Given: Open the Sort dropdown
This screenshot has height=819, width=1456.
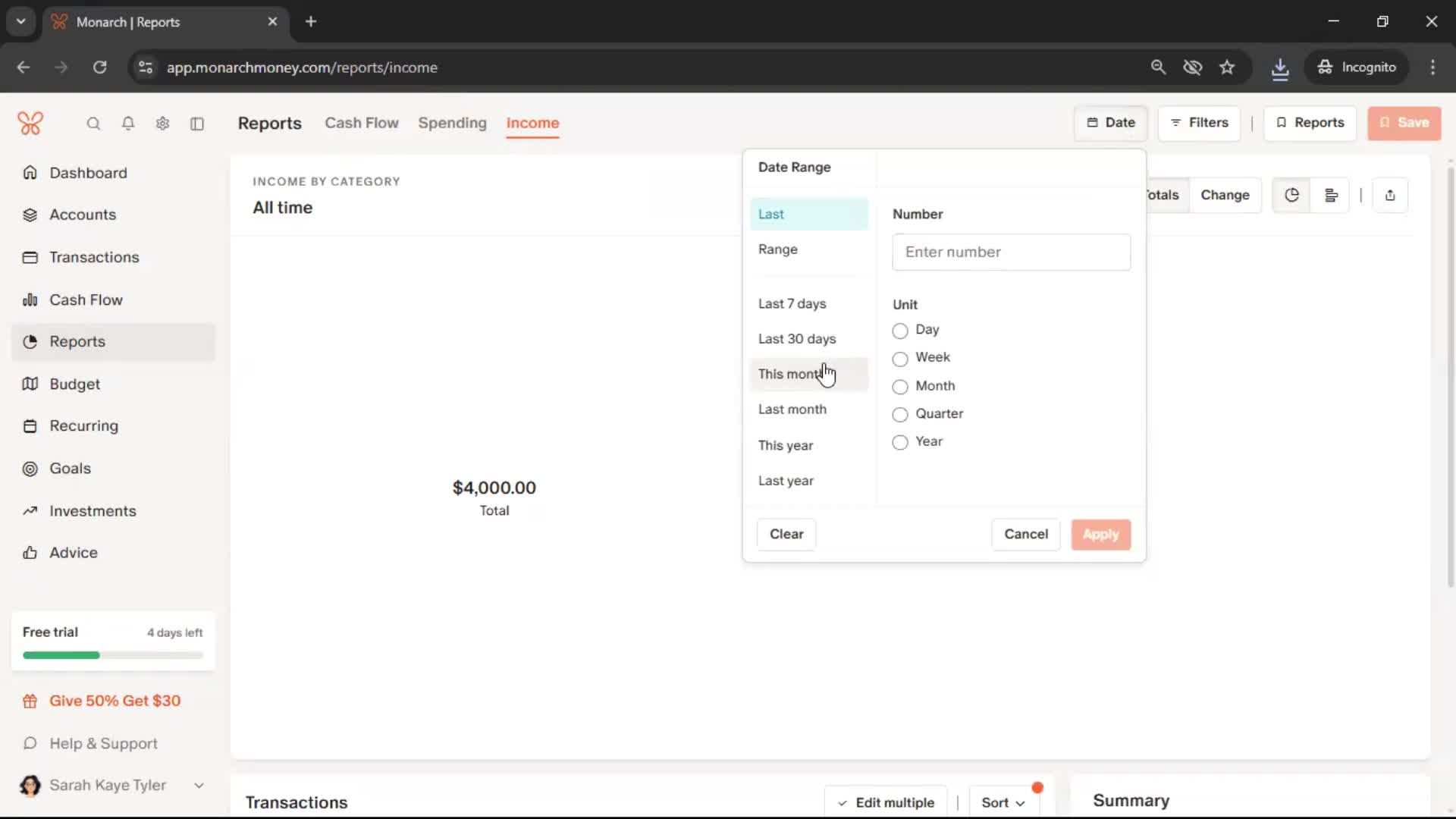Looking at the screenshot, I should (x=1003, y=802).
